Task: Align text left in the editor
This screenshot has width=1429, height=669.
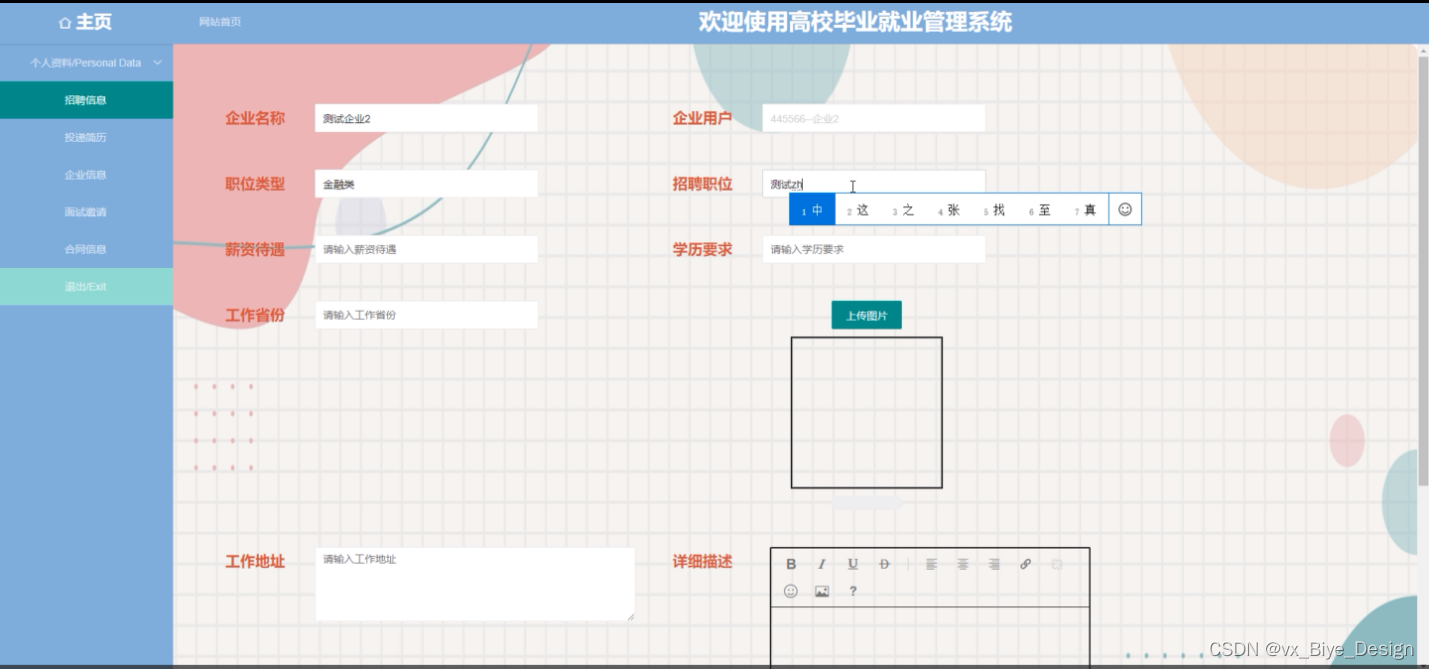Action: 931,564
